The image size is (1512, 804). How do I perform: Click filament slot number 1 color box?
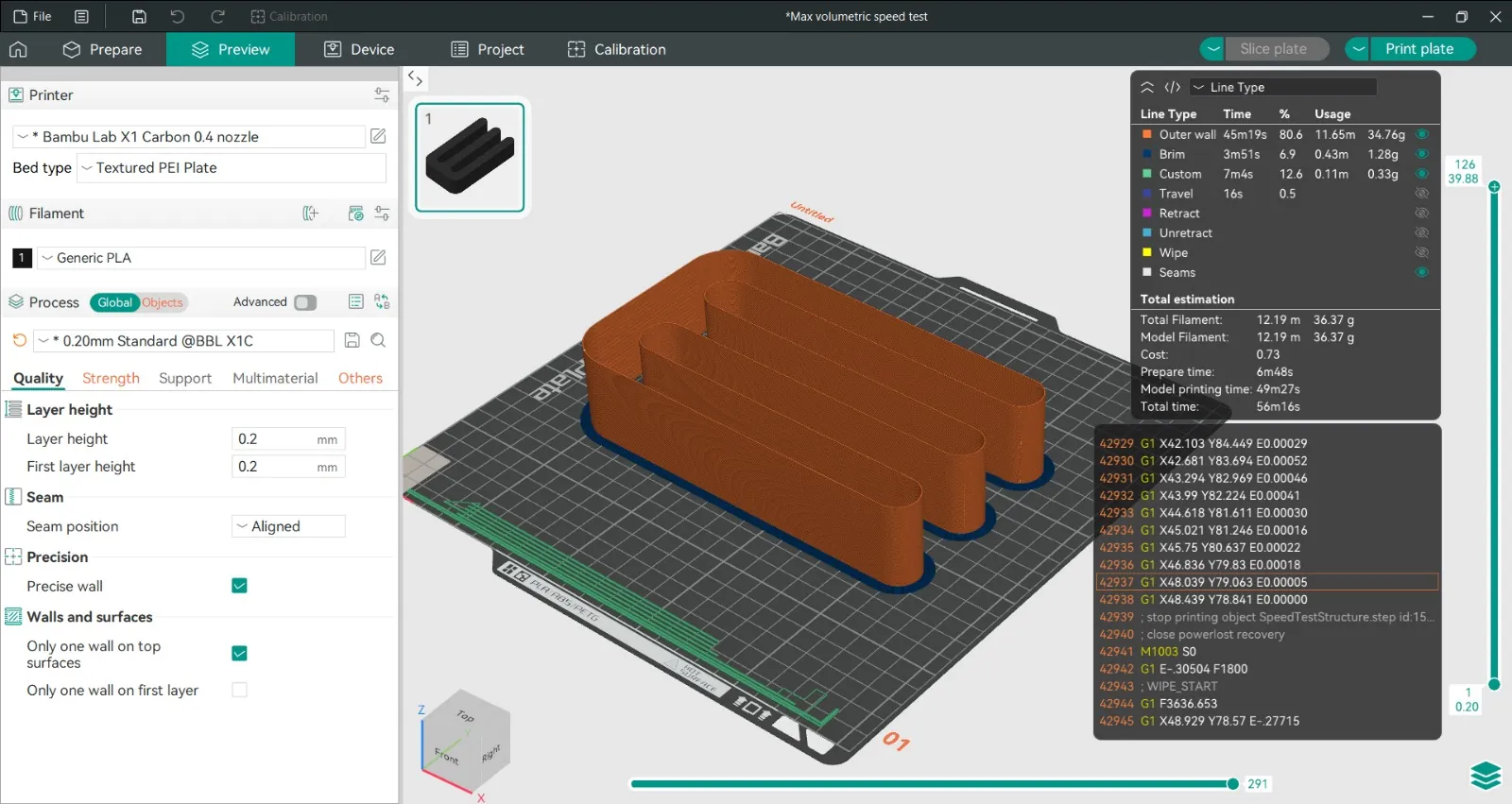pyautogui.click(x=22, y=257)
